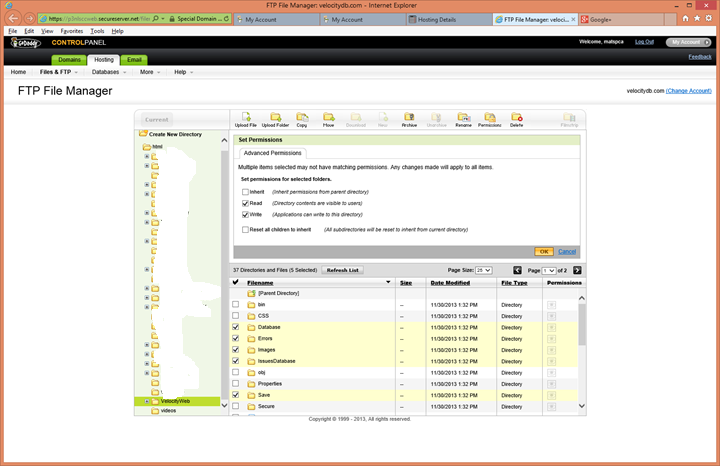Open the Page Size dropdown
Viewport: 720px width, 466px height.
pos(484,270)
